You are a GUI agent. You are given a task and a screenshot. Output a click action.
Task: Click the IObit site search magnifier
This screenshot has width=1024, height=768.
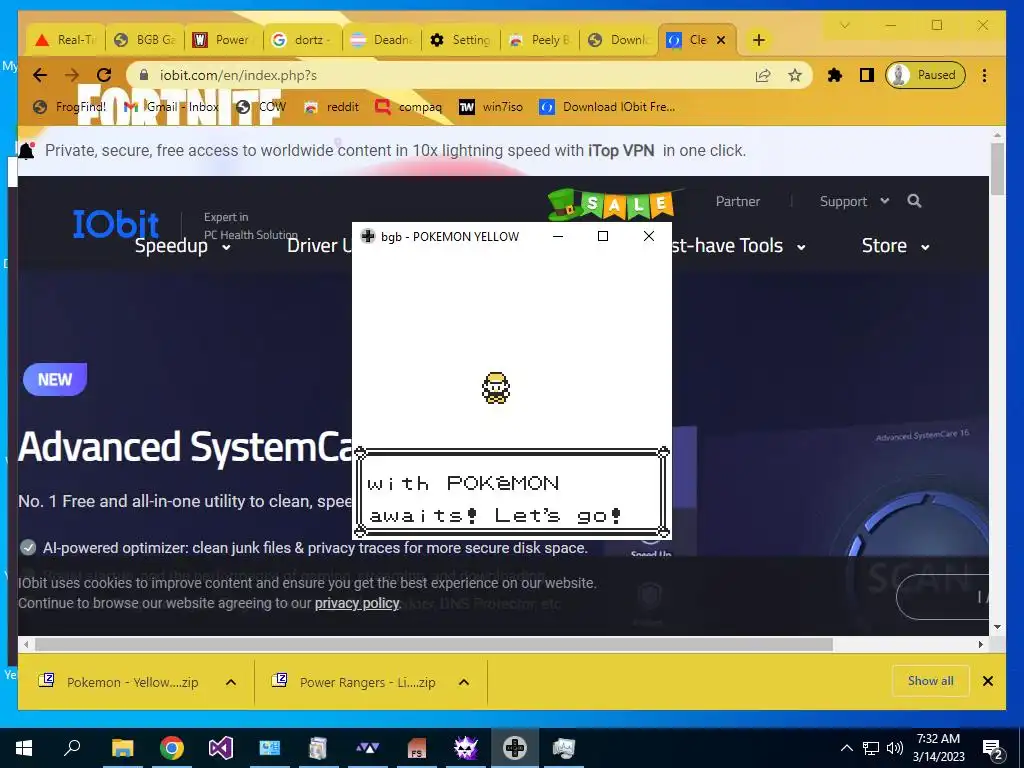click(914, 201)
